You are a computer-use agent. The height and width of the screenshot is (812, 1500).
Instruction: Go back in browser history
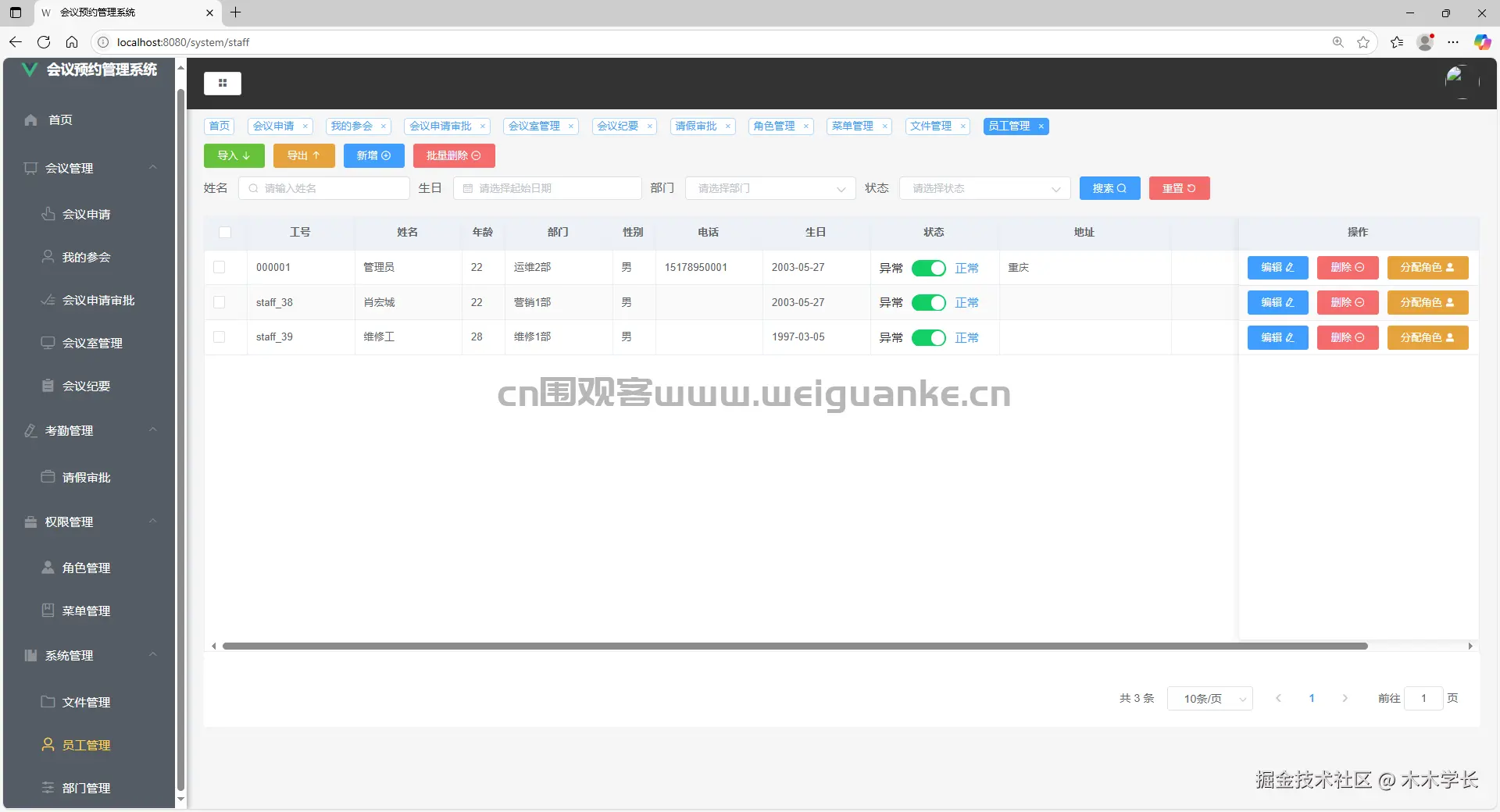[16, 42]
